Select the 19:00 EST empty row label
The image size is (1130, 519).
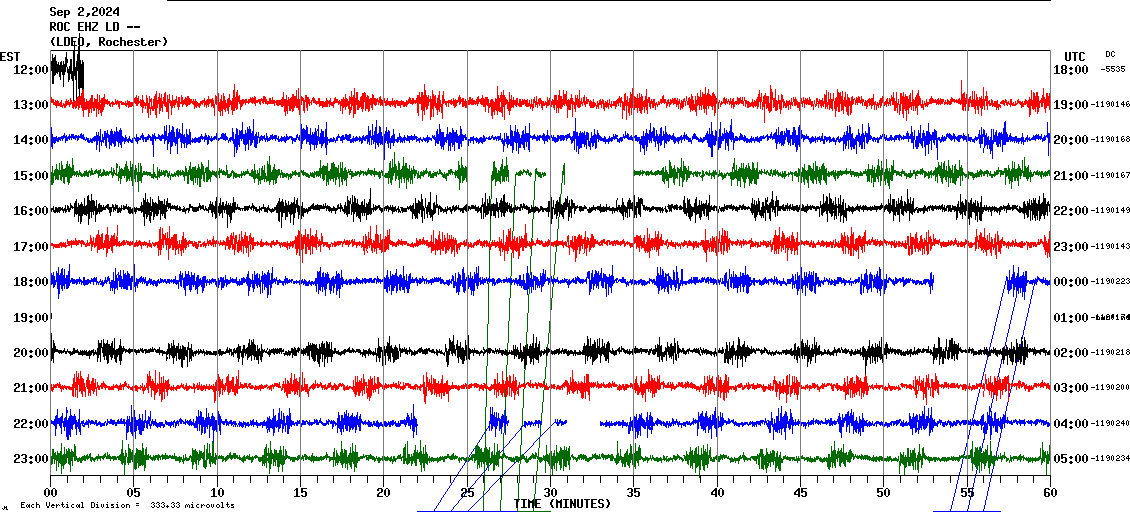pos(30,318)
